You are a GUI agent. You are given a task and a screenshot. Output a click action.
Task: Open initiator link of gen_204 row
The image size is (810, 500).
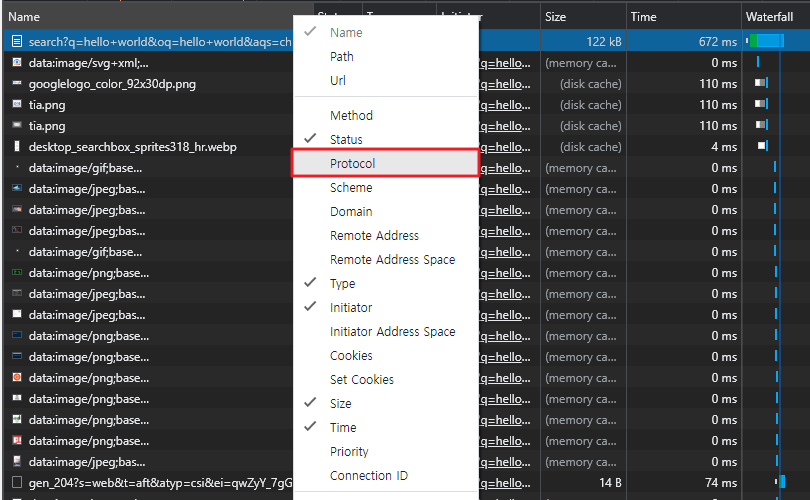coord(505,483)
